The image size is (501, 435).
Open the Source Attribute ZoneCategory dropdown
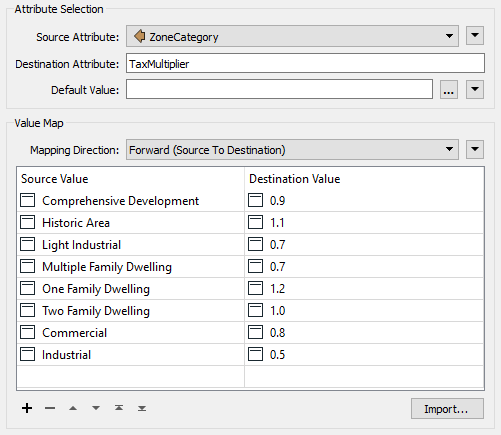pos(292,36)
